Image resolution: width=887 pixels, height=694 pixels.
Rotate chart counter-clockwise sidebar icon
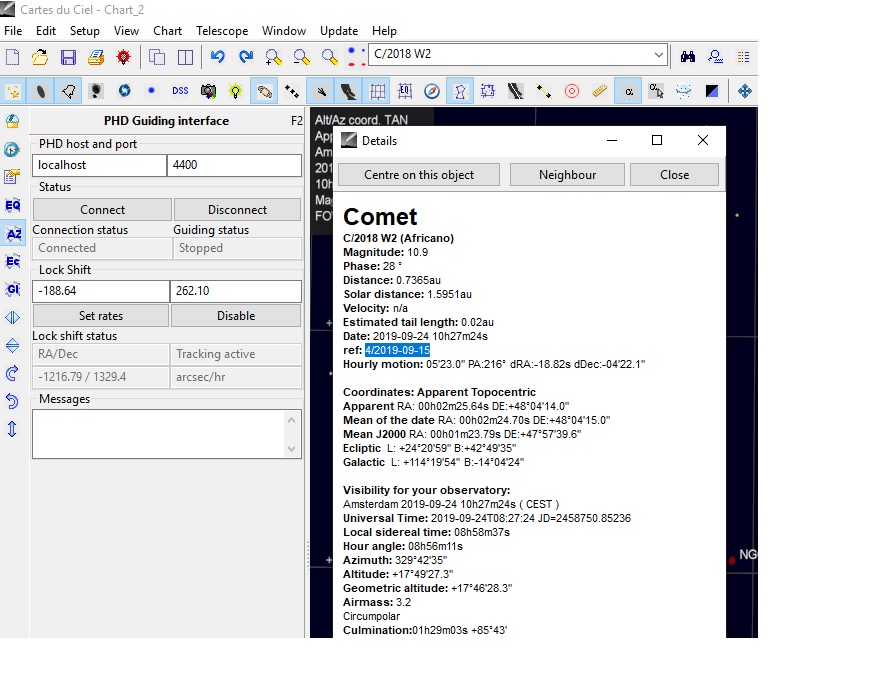(x=12, y=401)
